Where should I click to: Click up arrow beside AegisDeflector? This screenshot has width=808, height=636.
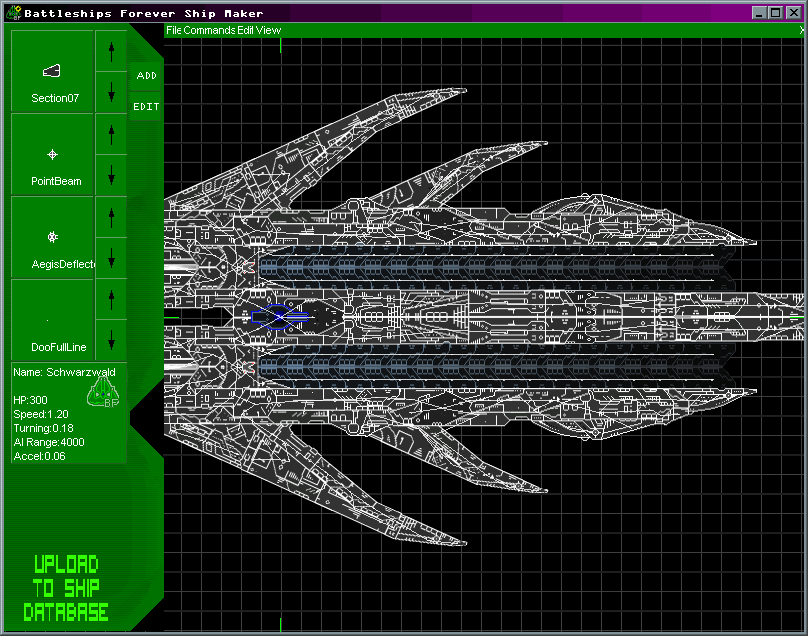[x=111, y=216]
